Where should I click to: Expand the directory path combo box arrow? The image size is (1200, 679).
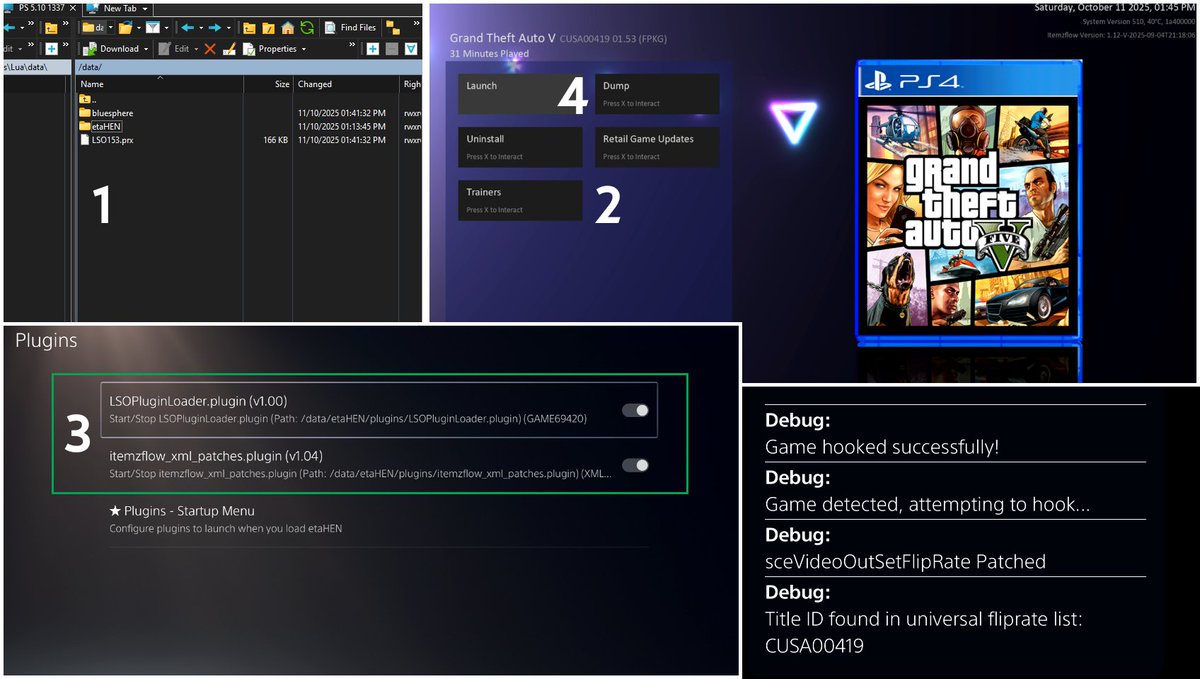(x=111, y=28)
